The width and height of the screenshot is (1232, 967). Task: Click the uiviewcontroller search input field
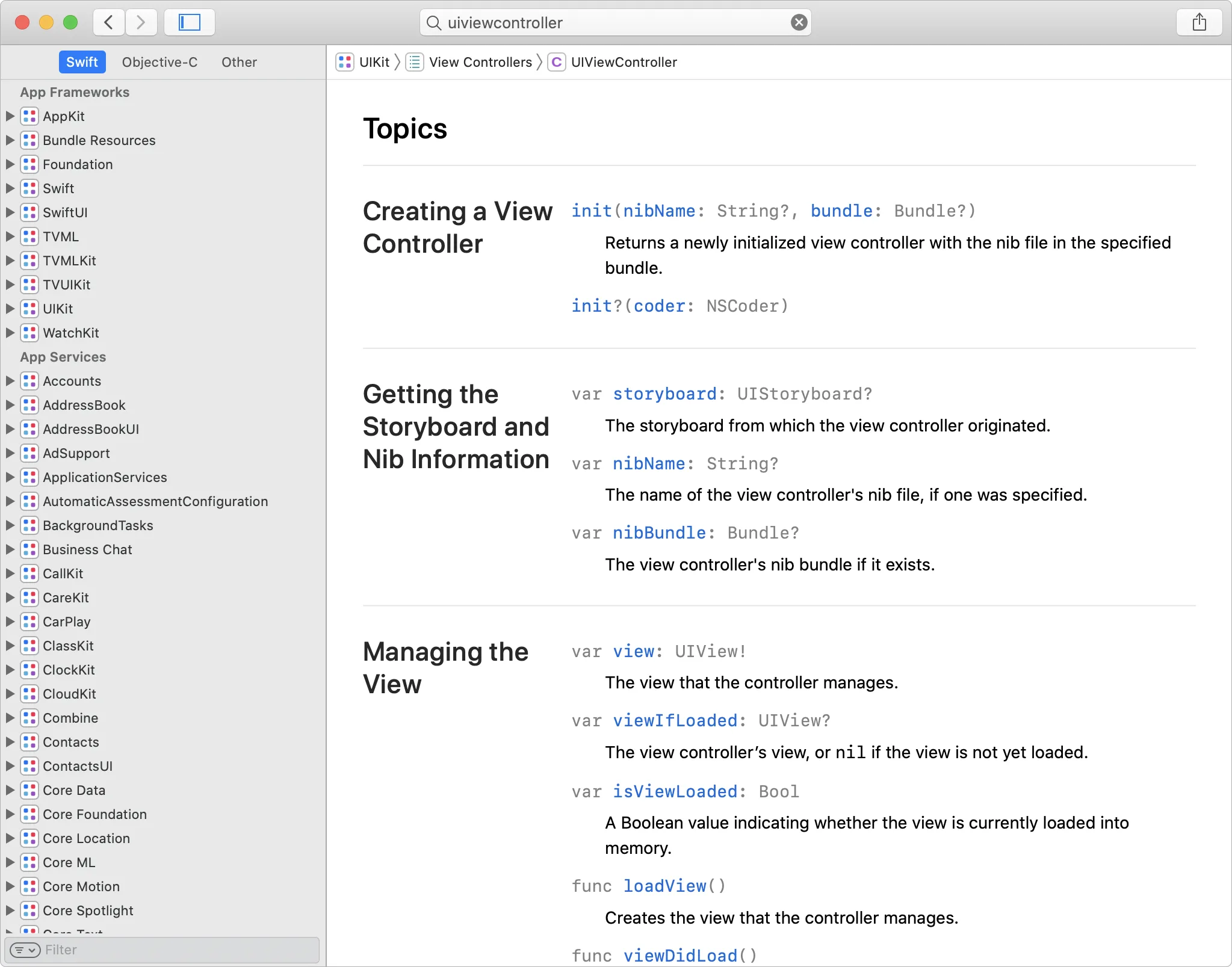click(x=615, y=21)
